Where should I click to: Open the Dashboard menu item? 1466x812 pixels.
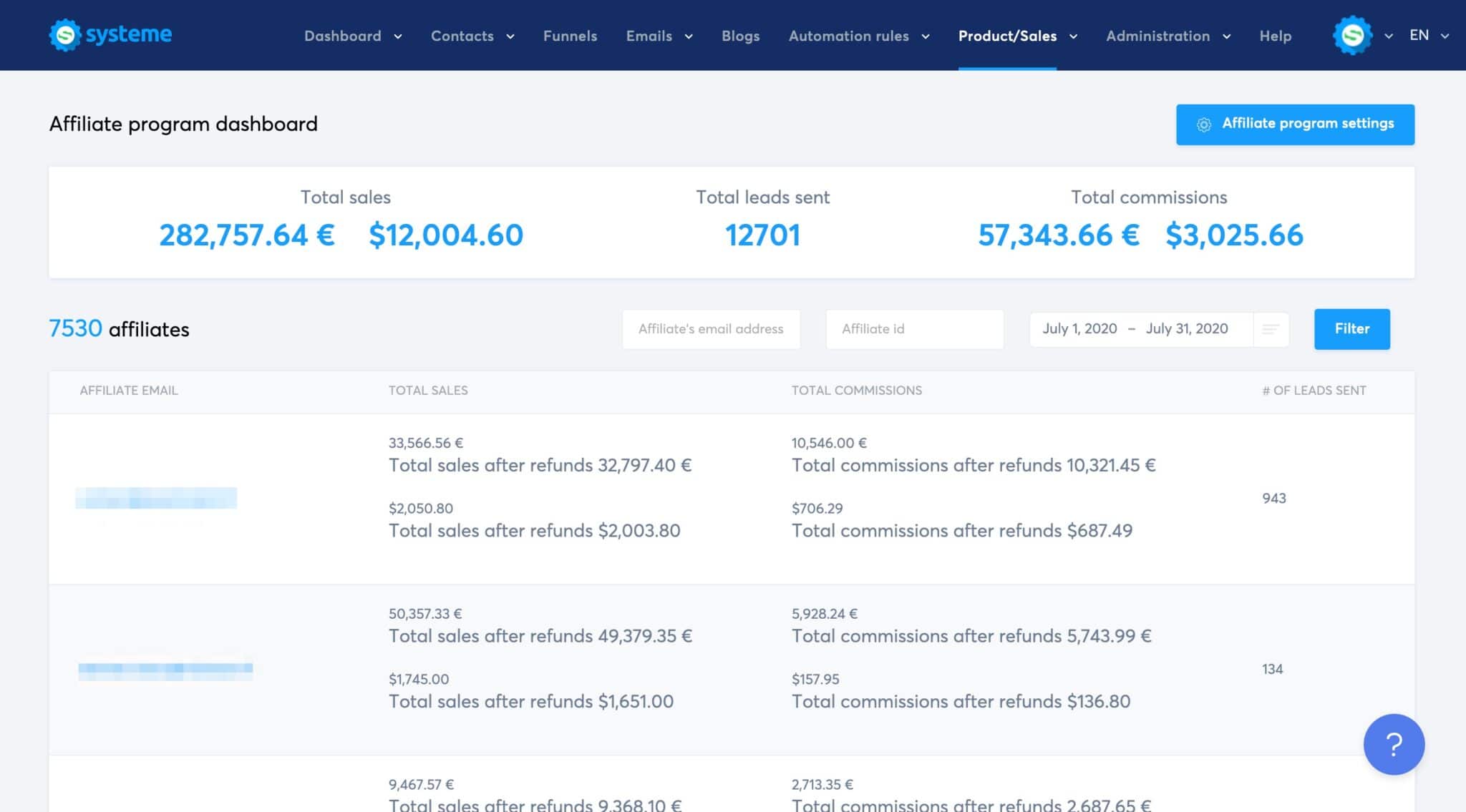click(343, 36)
